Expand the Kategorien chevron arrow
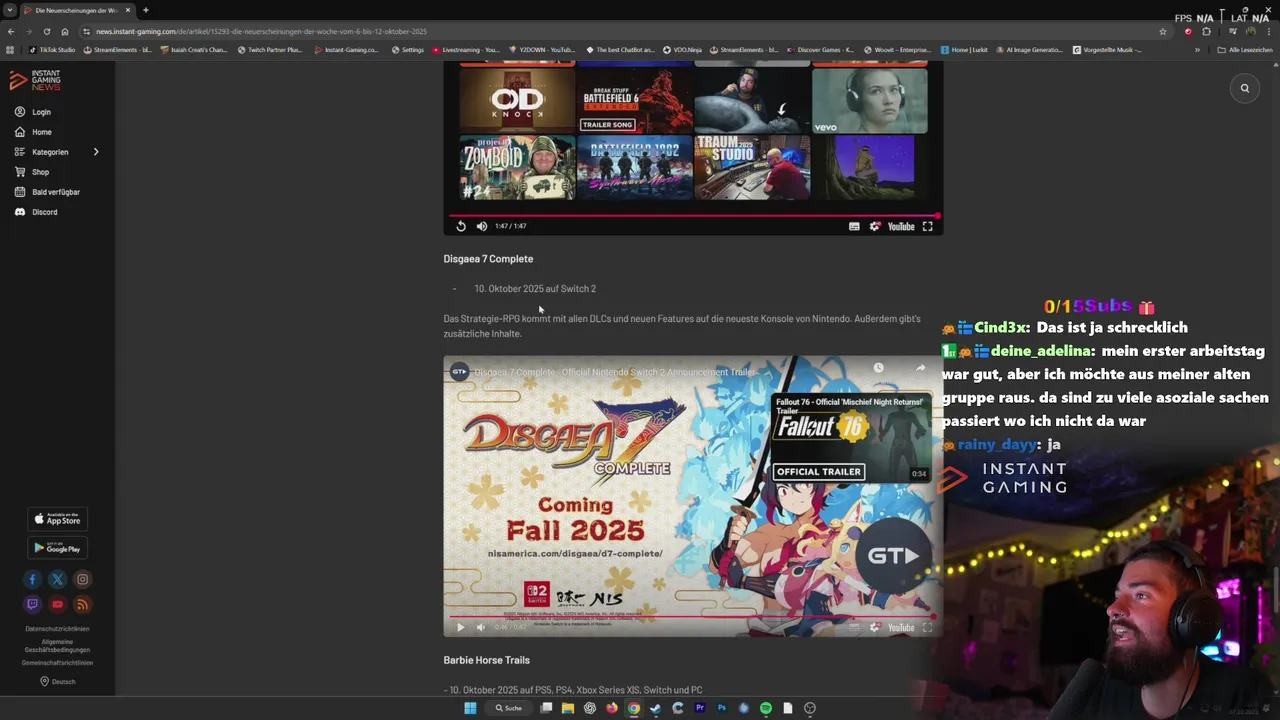1280x720 pixels. point(96,152)
